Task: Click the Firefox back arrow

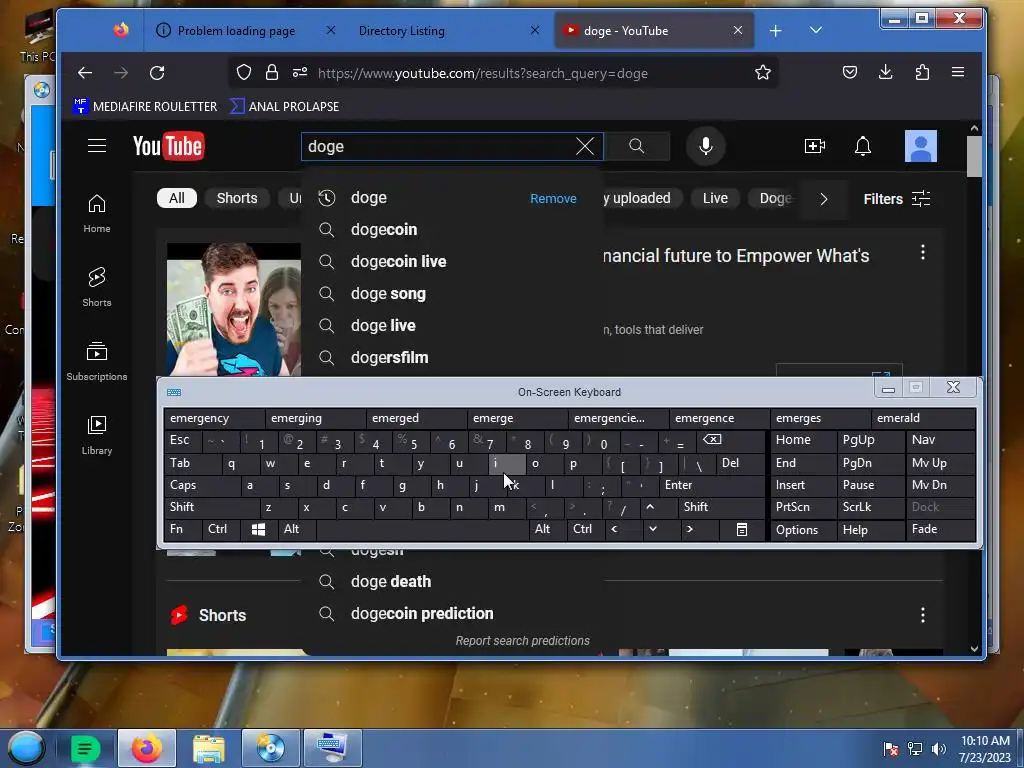Action: click(85, 72)
